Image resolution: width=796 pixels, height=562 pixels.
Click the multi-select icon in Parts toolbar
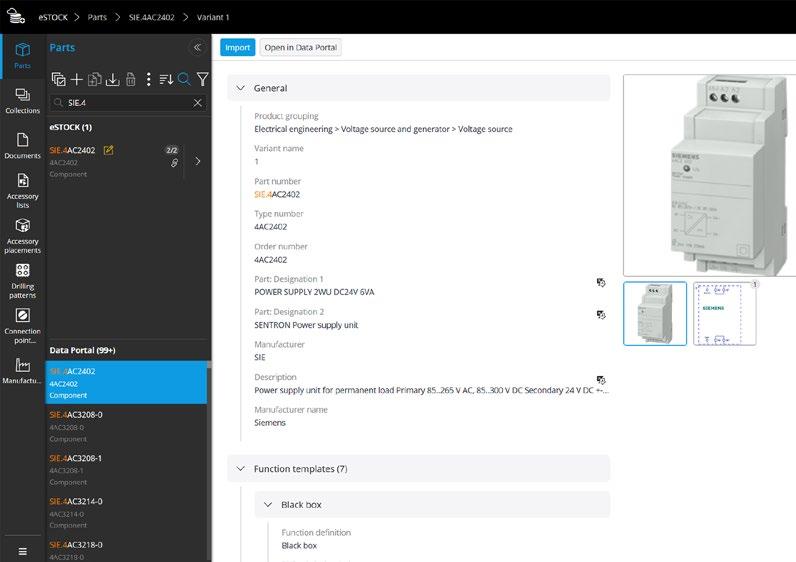tap(58, 79)
